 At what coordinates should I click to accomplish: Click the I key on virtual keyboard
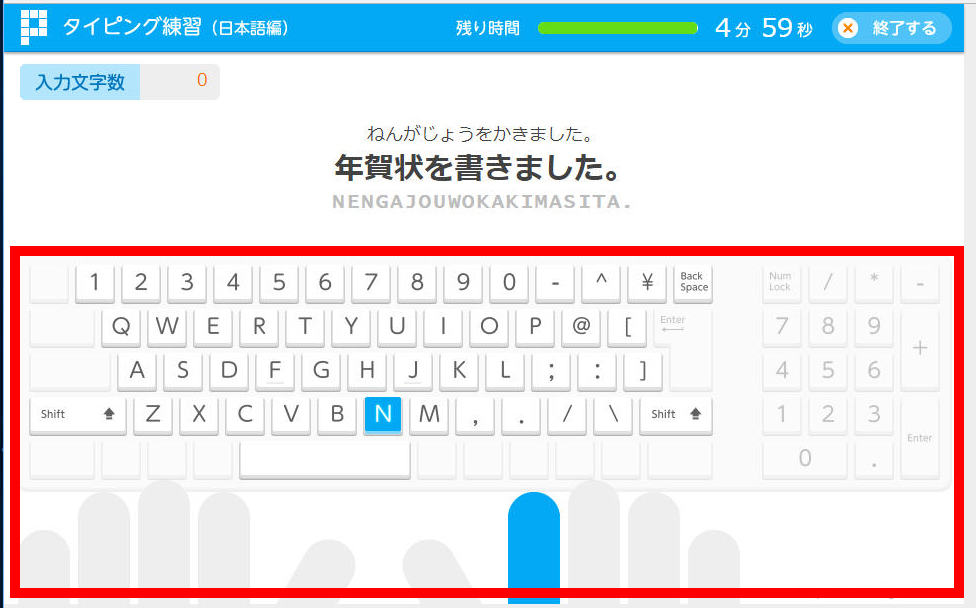coord(443,327)
